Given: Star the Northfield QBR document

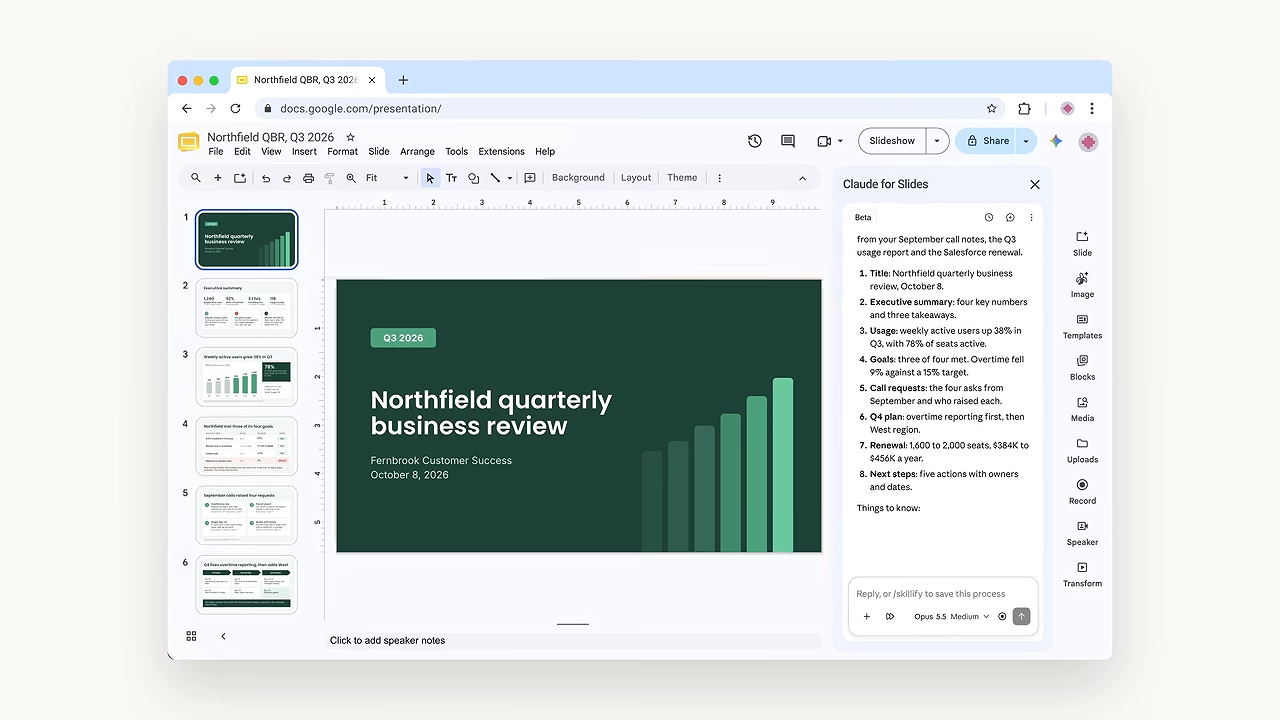Looking at the screenshot, I should pos(350,137).
